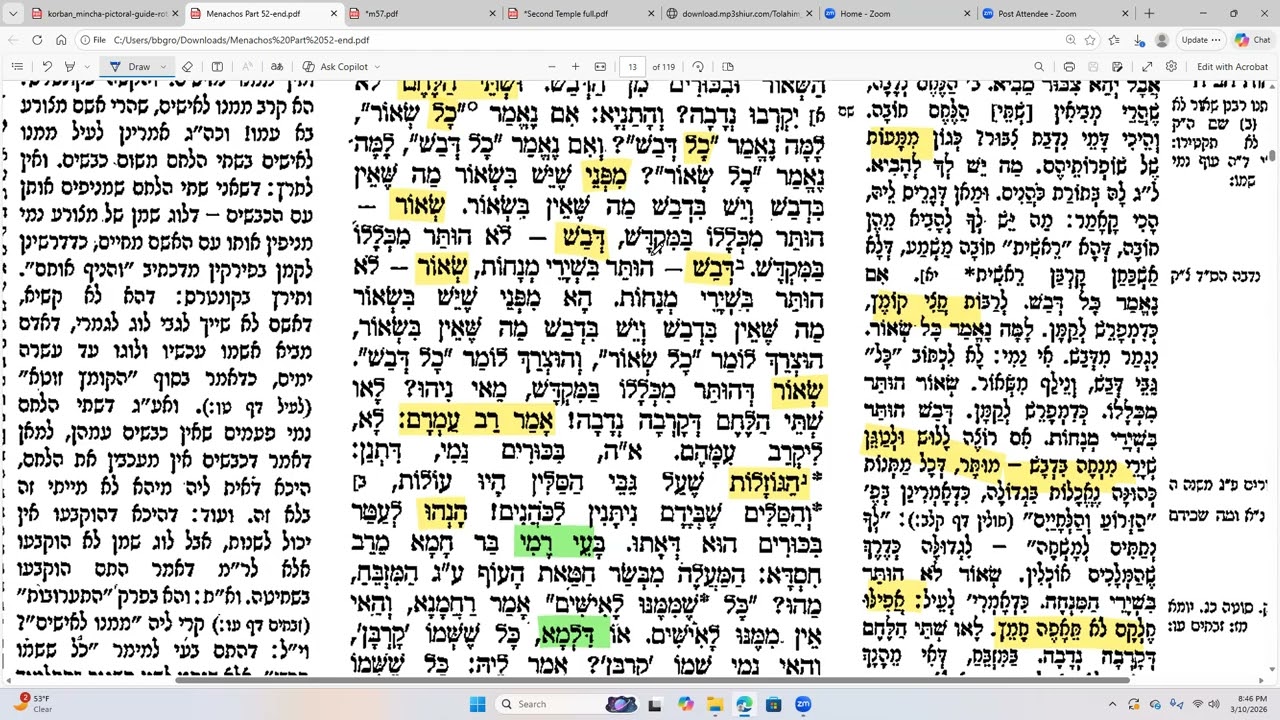Image resolution: width=1280 pixels, height=720 pixels.
Task: Open the tab search dropdown chevron
Action: click(13, 14)
